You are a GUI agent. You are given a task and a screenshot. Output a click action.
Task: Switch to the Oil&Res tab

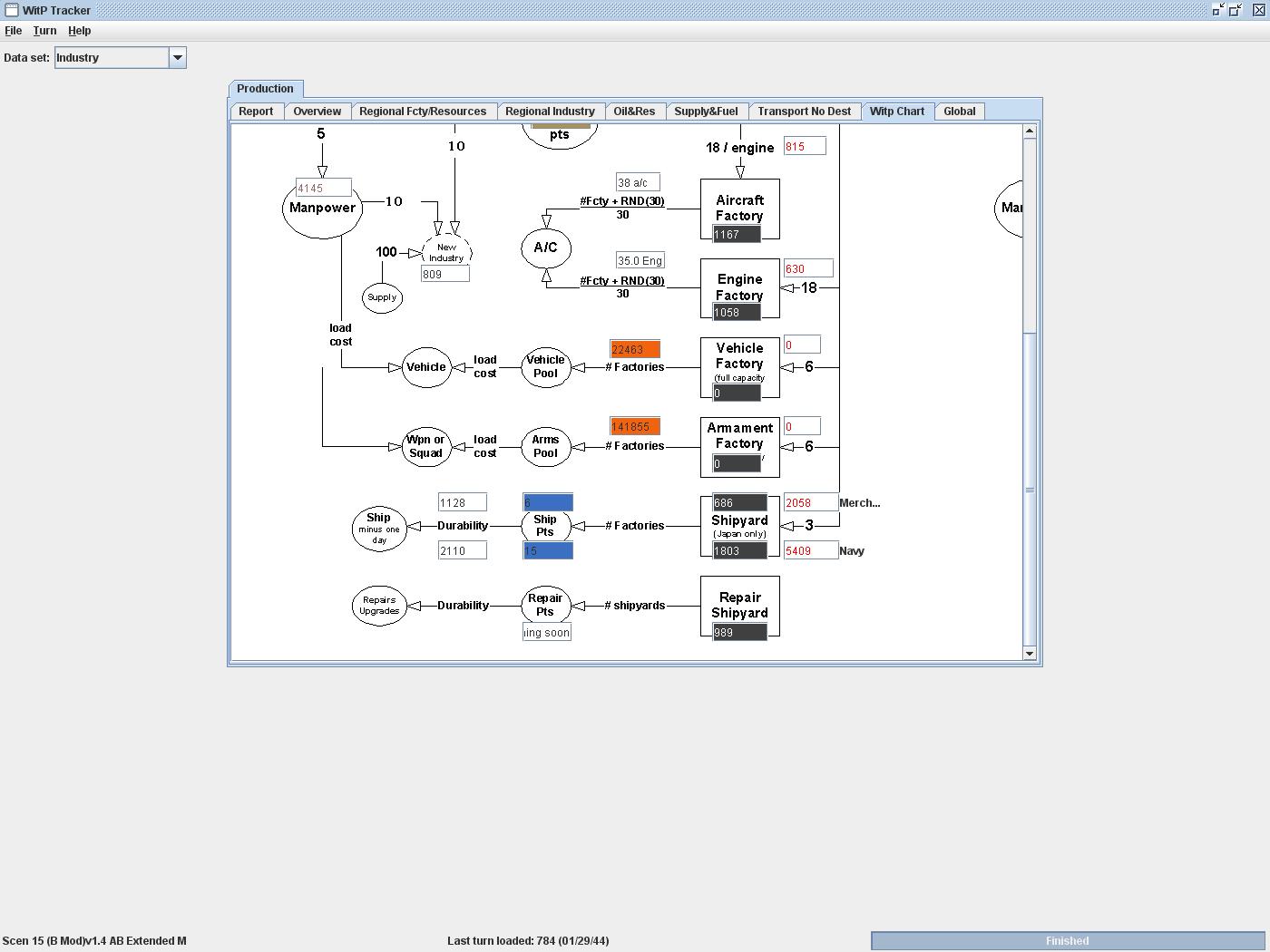(634, 112)
